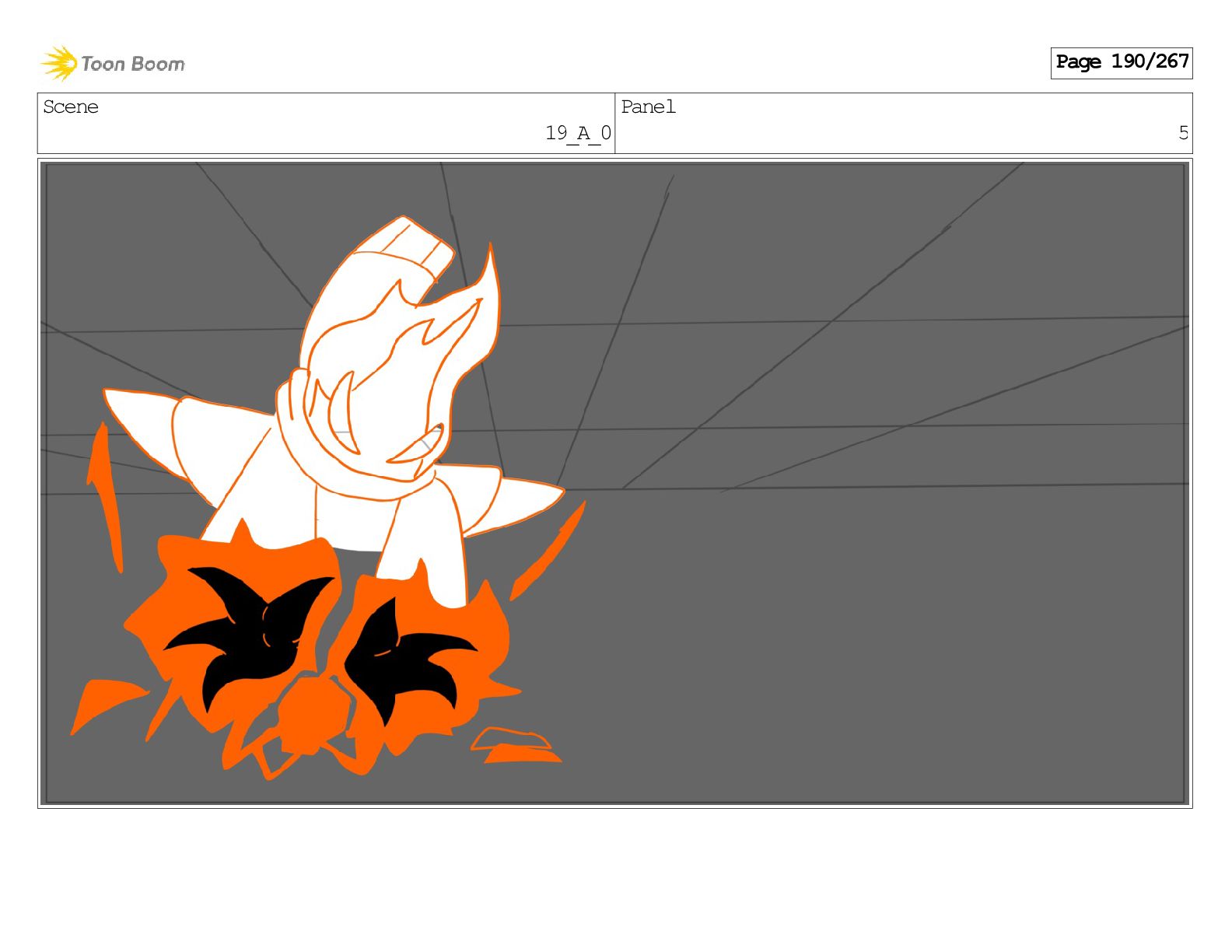Click the 'Scene' label
The width and height of the screenshot is (1232, 952).
[x=71, y=107]
